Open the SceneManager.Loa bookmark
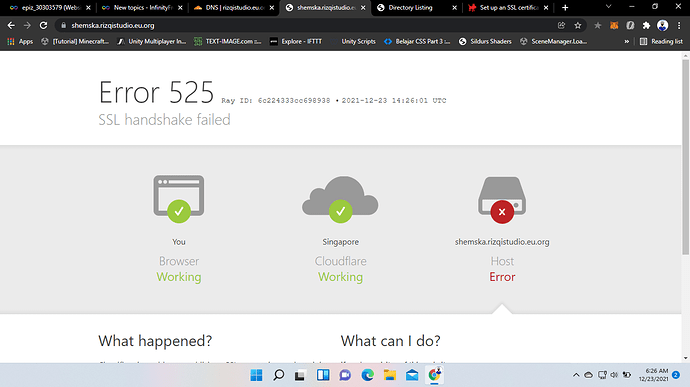Image resolution: width=690 pixels, height=387 pixels. pos(554,41)
